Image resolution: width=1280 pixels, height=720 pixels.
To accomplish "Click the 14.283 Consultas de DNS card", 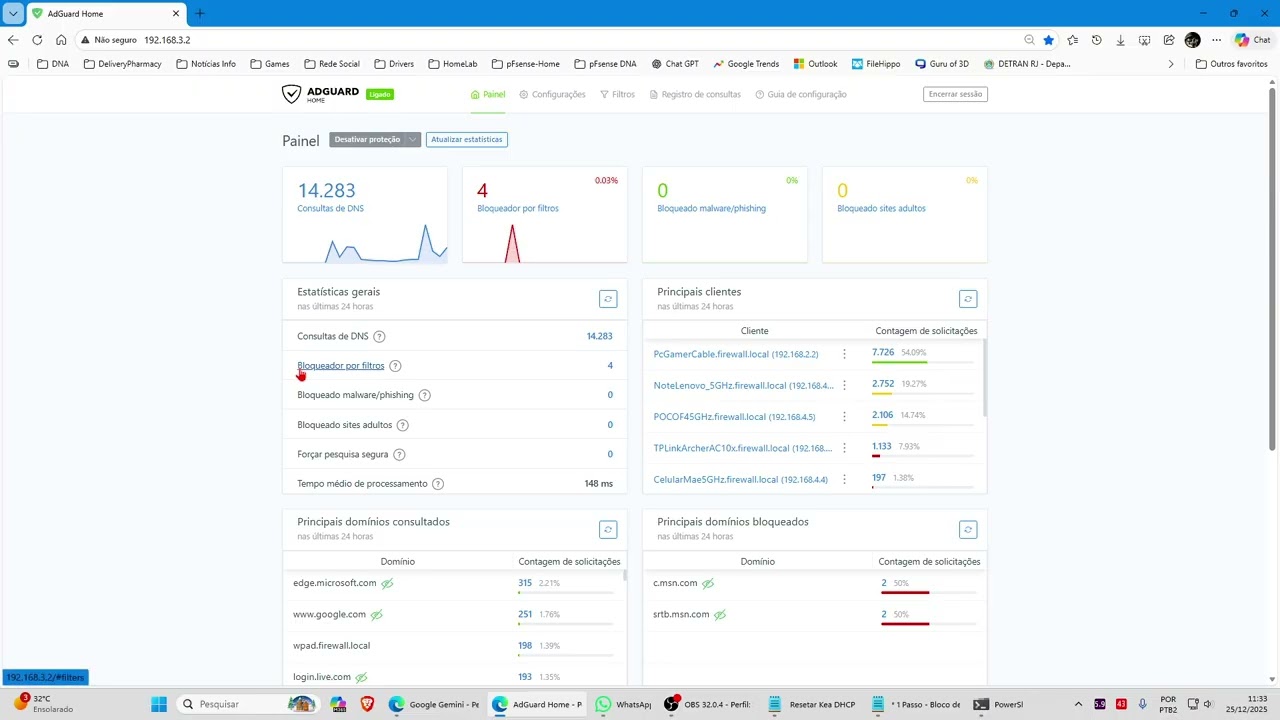I will (x=365, y=215).
